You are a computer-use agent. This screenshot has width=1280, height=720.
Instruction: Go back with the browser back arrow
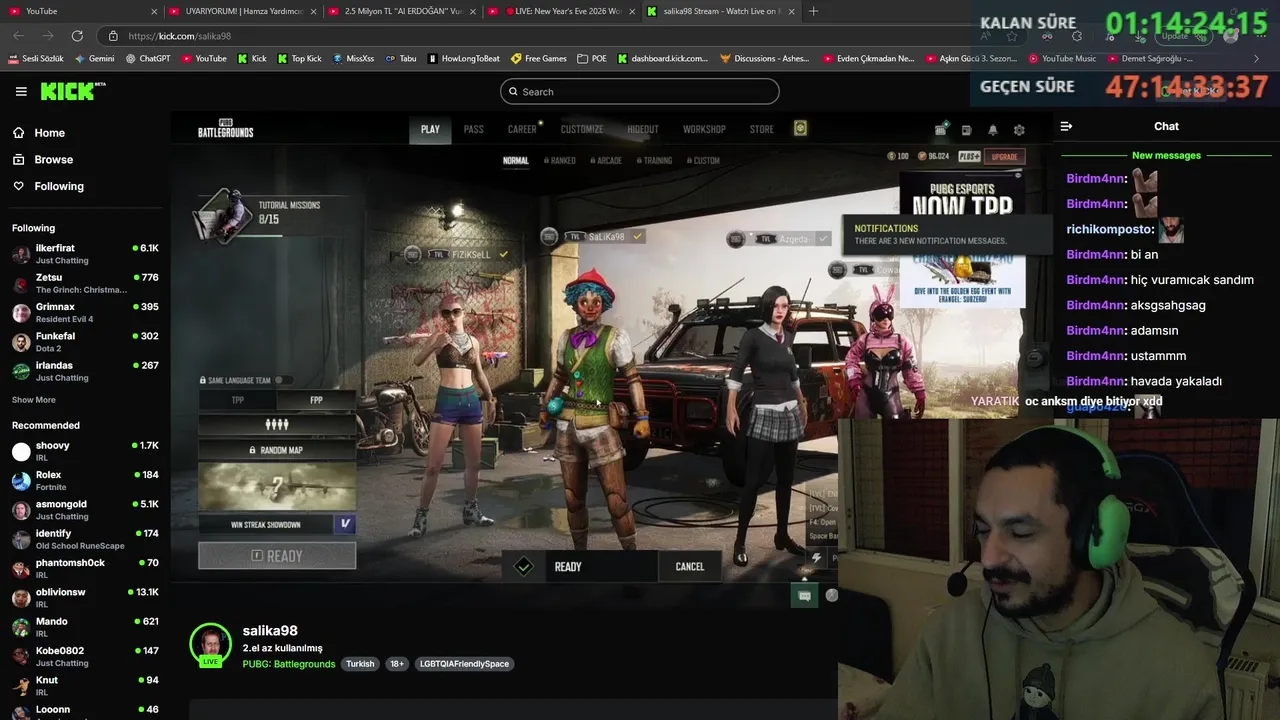[x=18, y=36]
